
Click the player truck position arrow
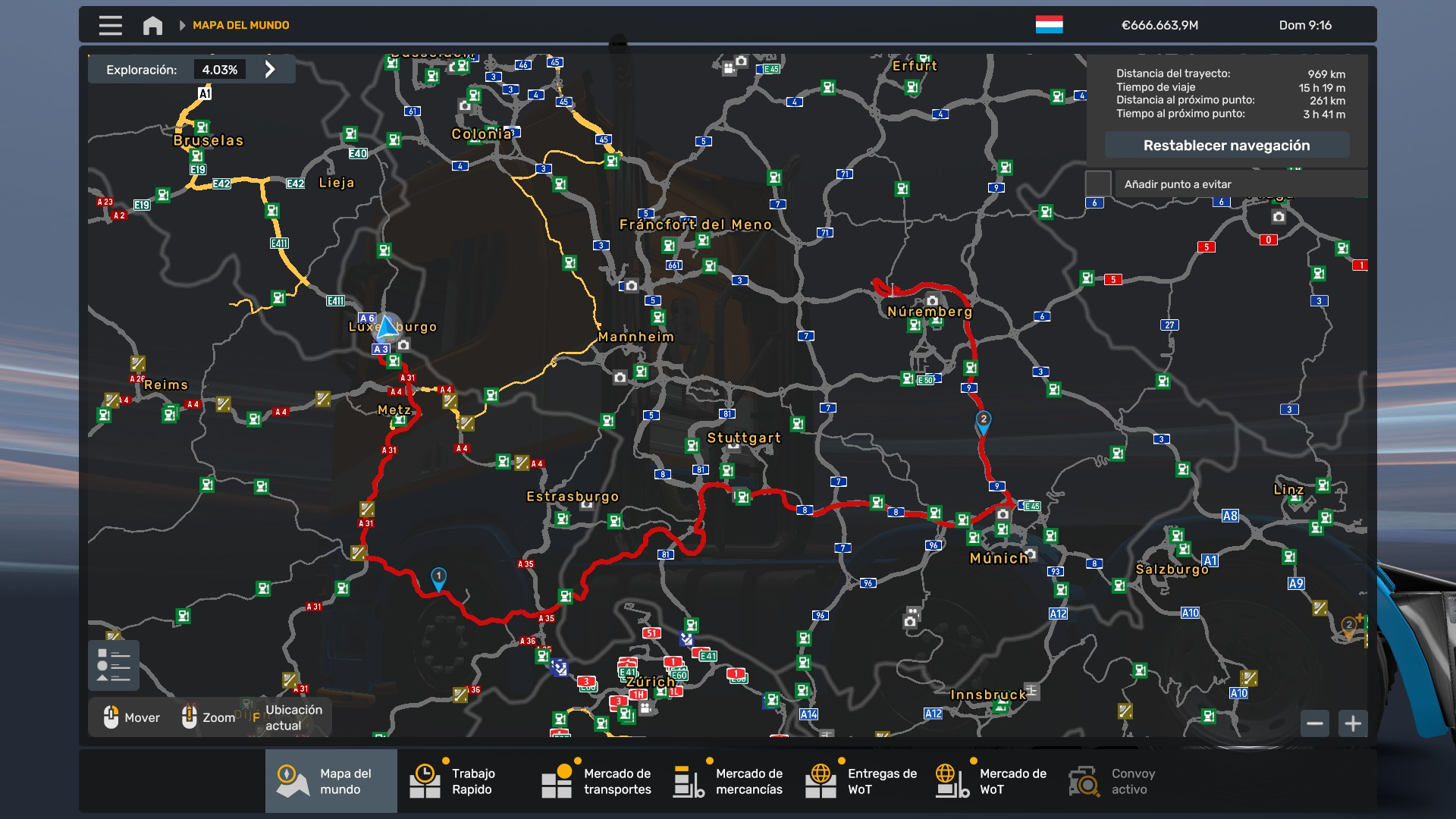388,327
